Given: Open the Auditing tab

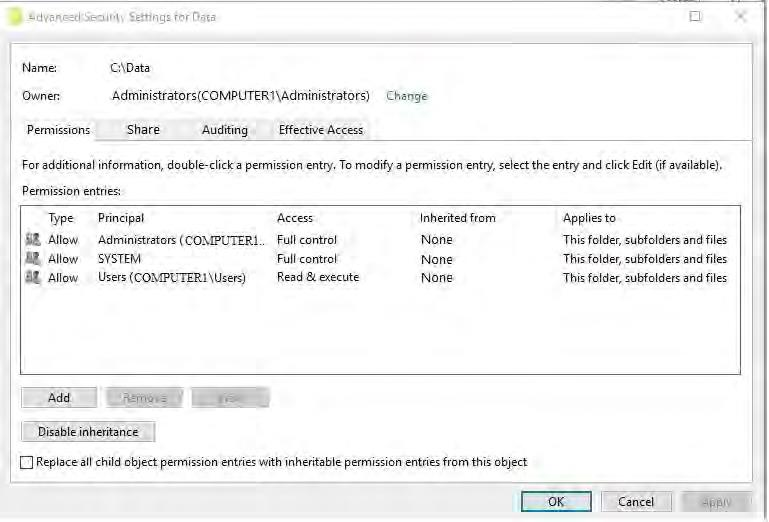Looking at the screenshot, I should pos(224,130).
